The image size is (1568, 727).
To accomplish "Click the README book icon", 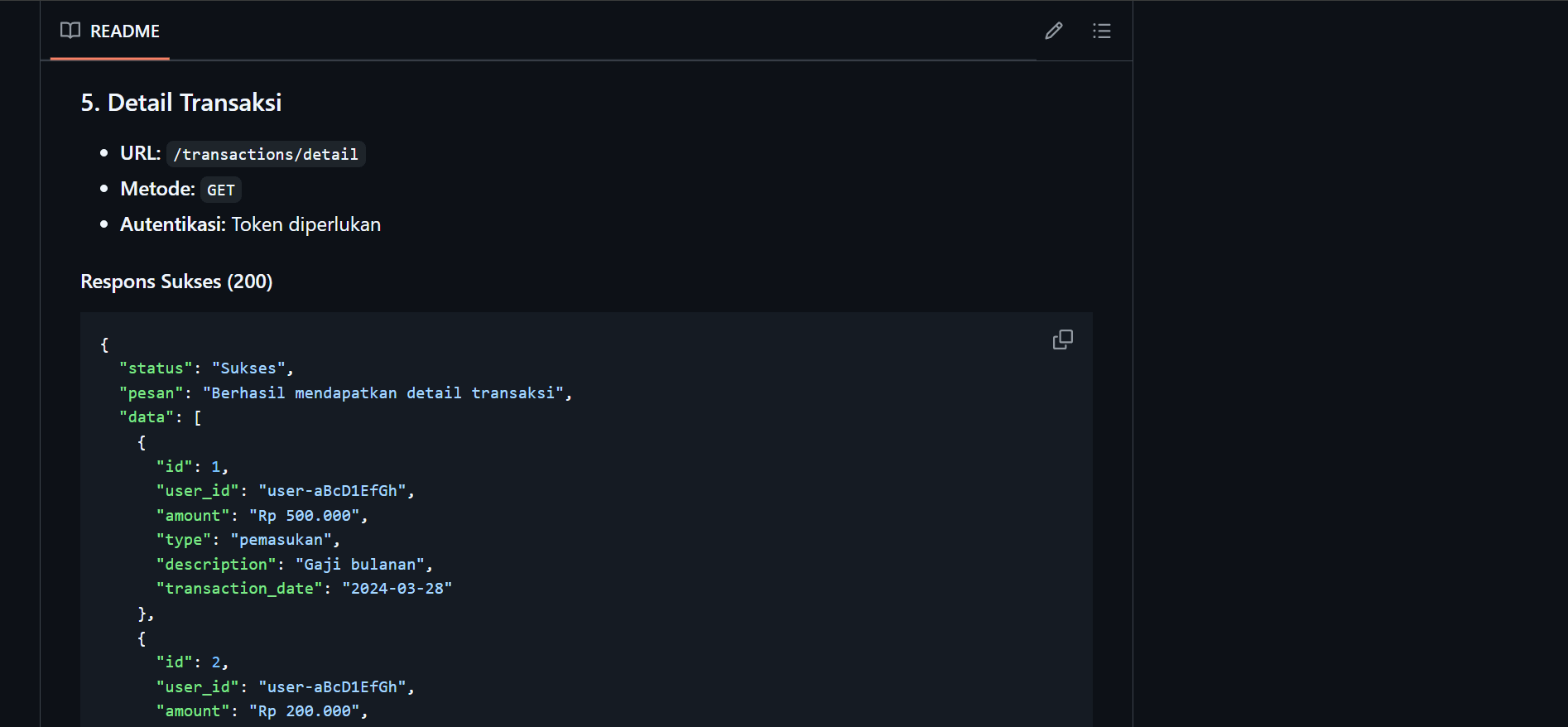I will [70, 31].
